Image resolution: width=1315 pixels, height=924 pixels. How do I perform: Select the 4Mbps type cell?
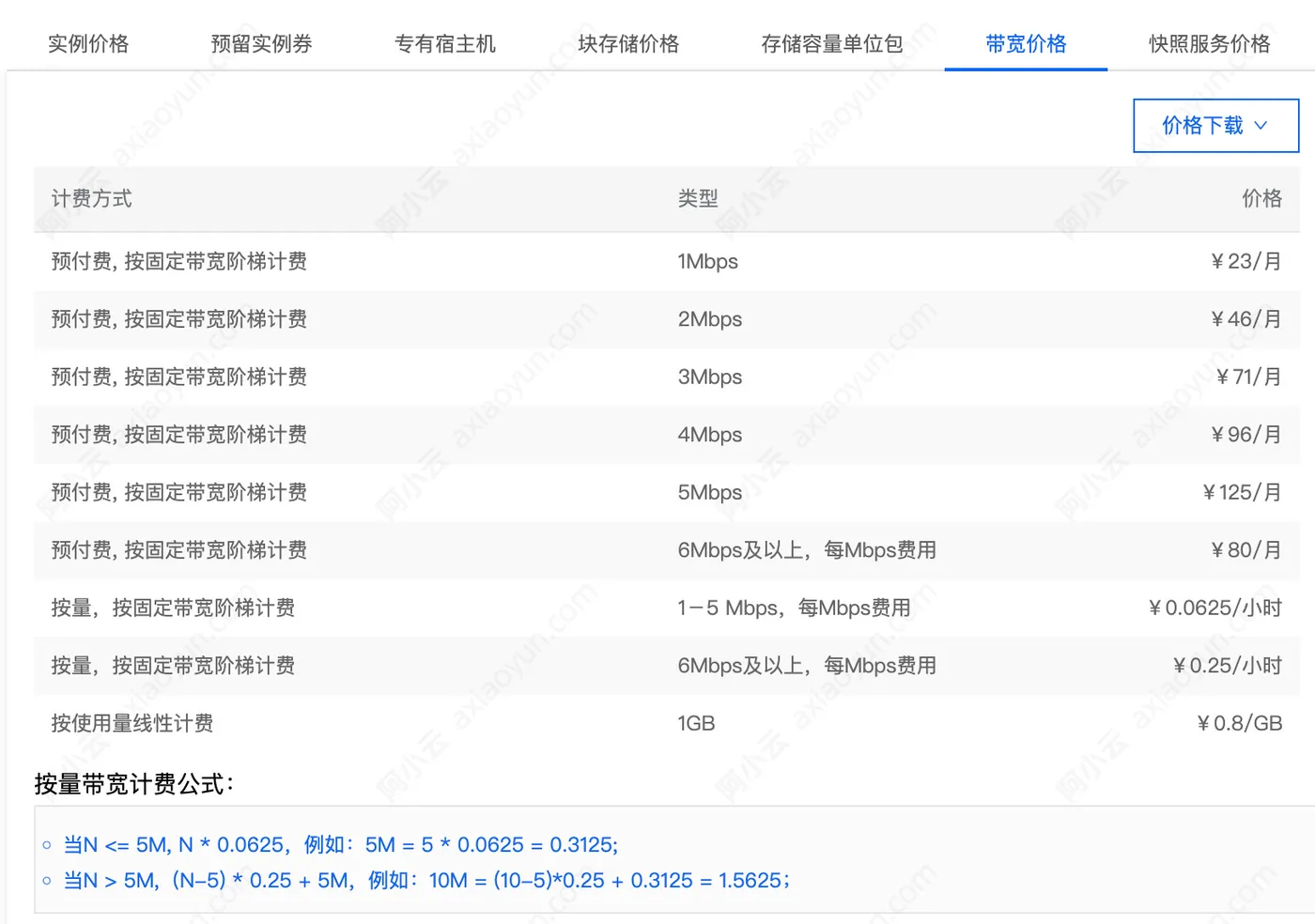click(710, 435)
